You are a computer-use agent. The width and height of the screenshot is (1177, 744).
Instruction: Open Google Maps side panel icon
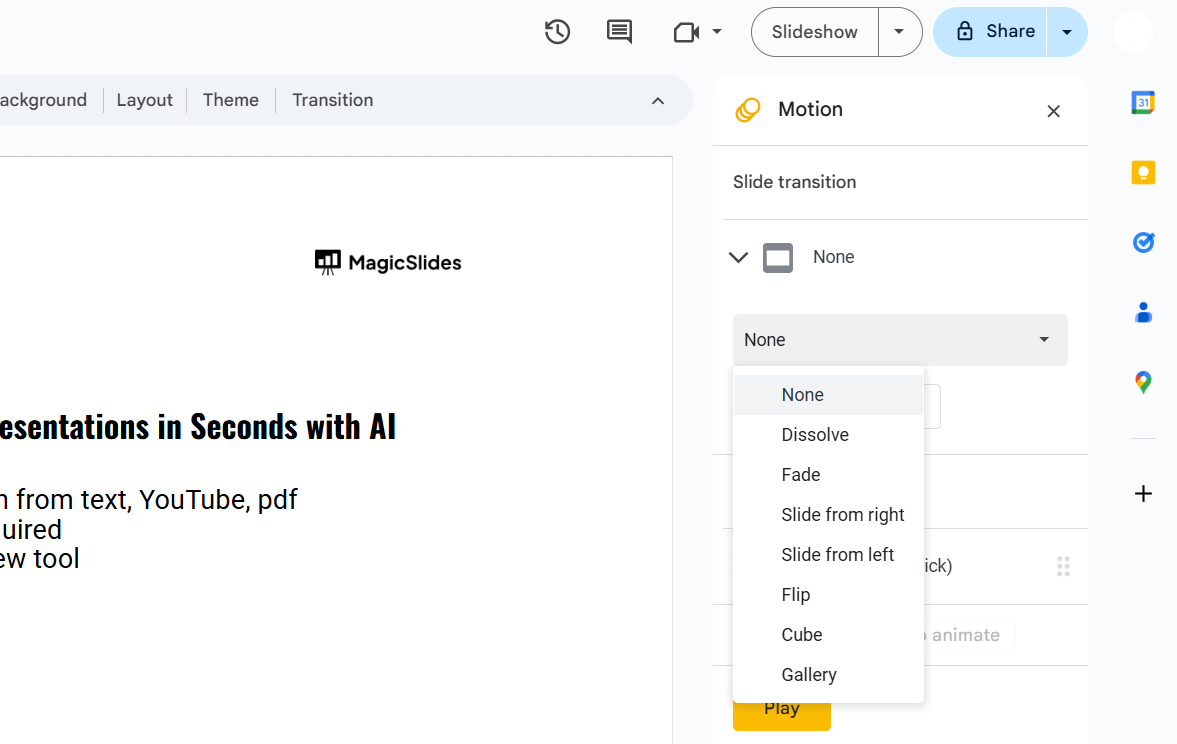[x=1143, y=382]
